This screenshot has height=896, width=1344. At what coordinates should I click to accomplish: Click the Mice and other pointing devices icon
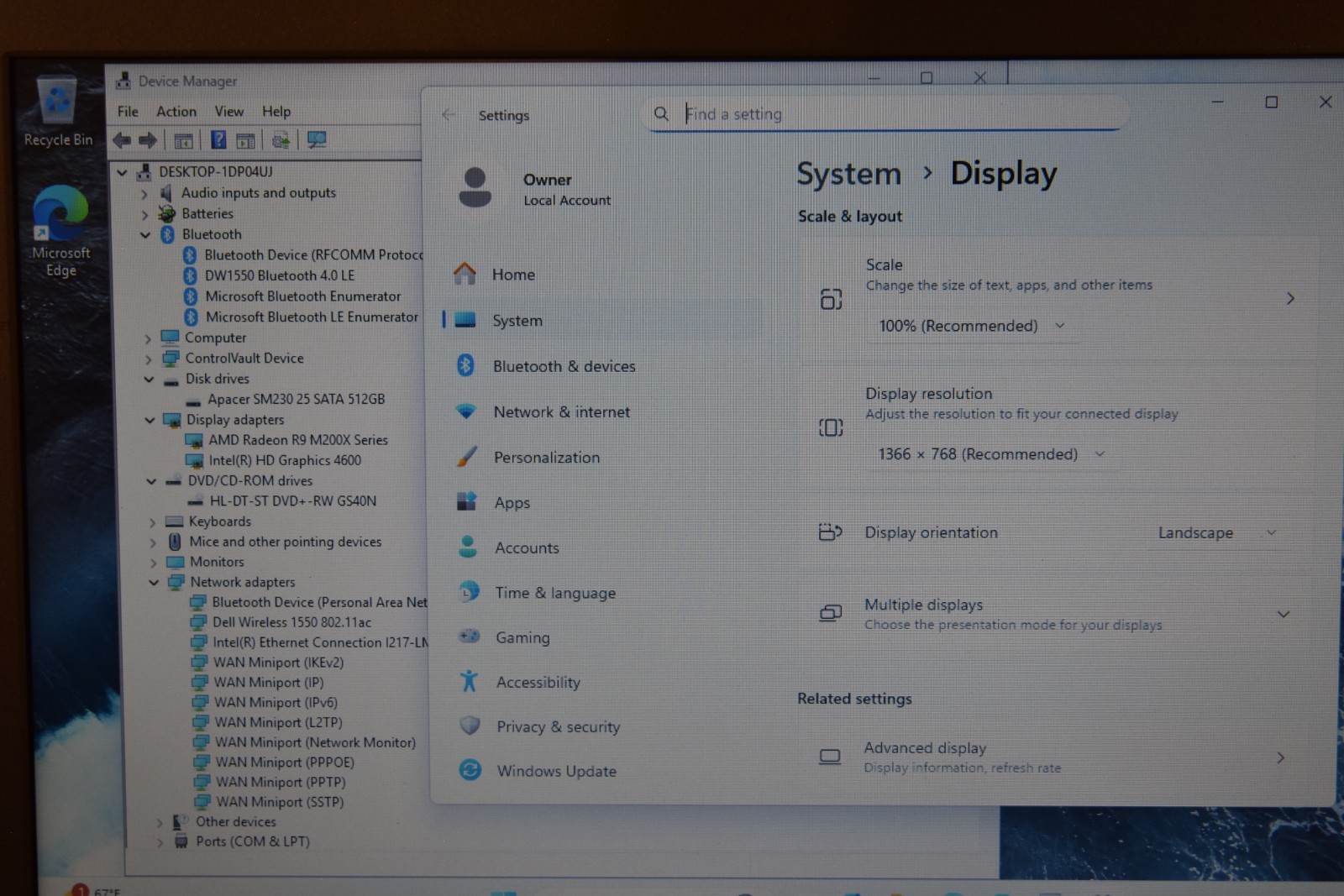coord(175,542)
